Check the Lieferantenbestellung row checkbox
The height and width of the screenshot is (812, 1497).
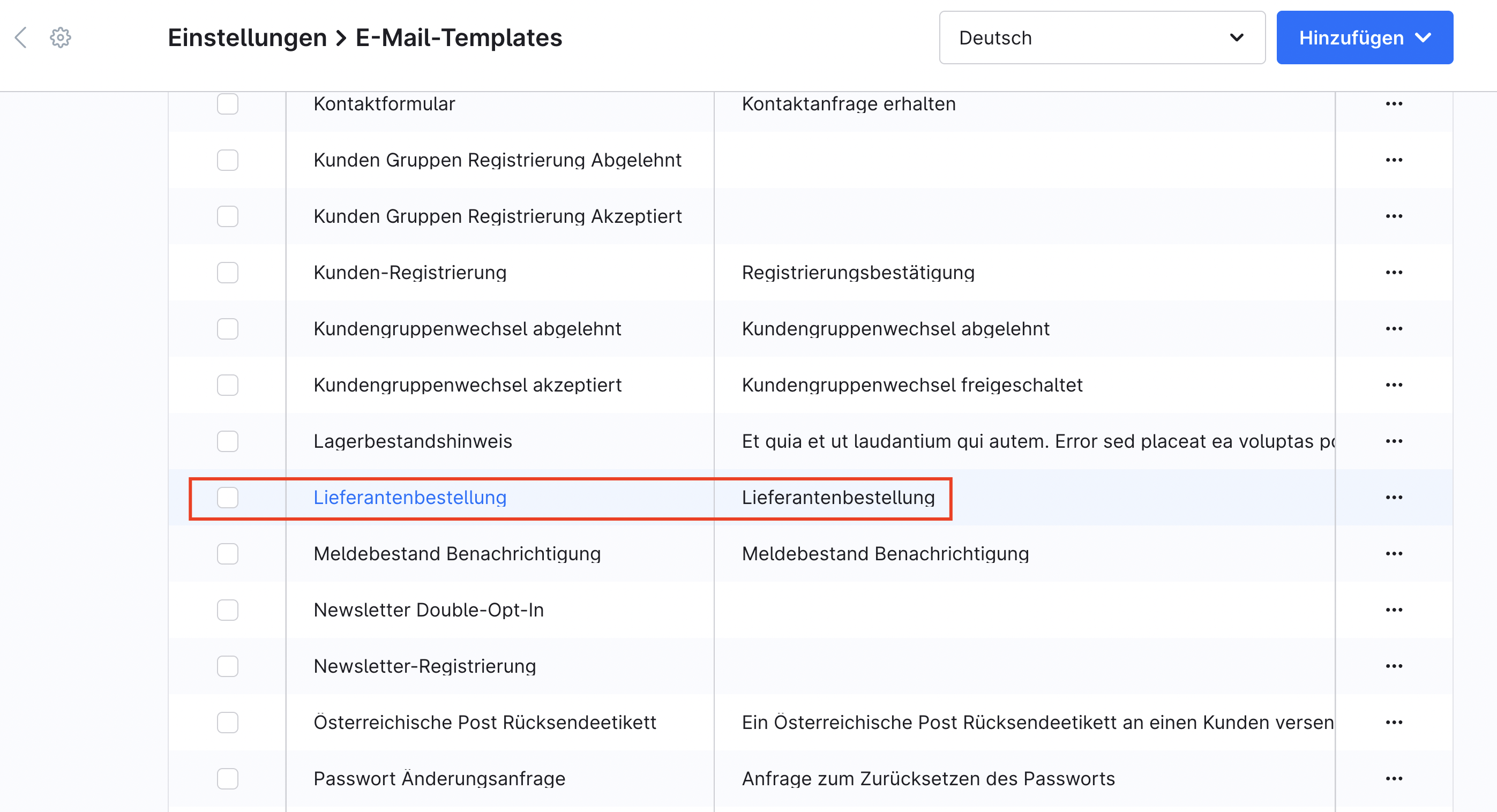pos(227,497)
